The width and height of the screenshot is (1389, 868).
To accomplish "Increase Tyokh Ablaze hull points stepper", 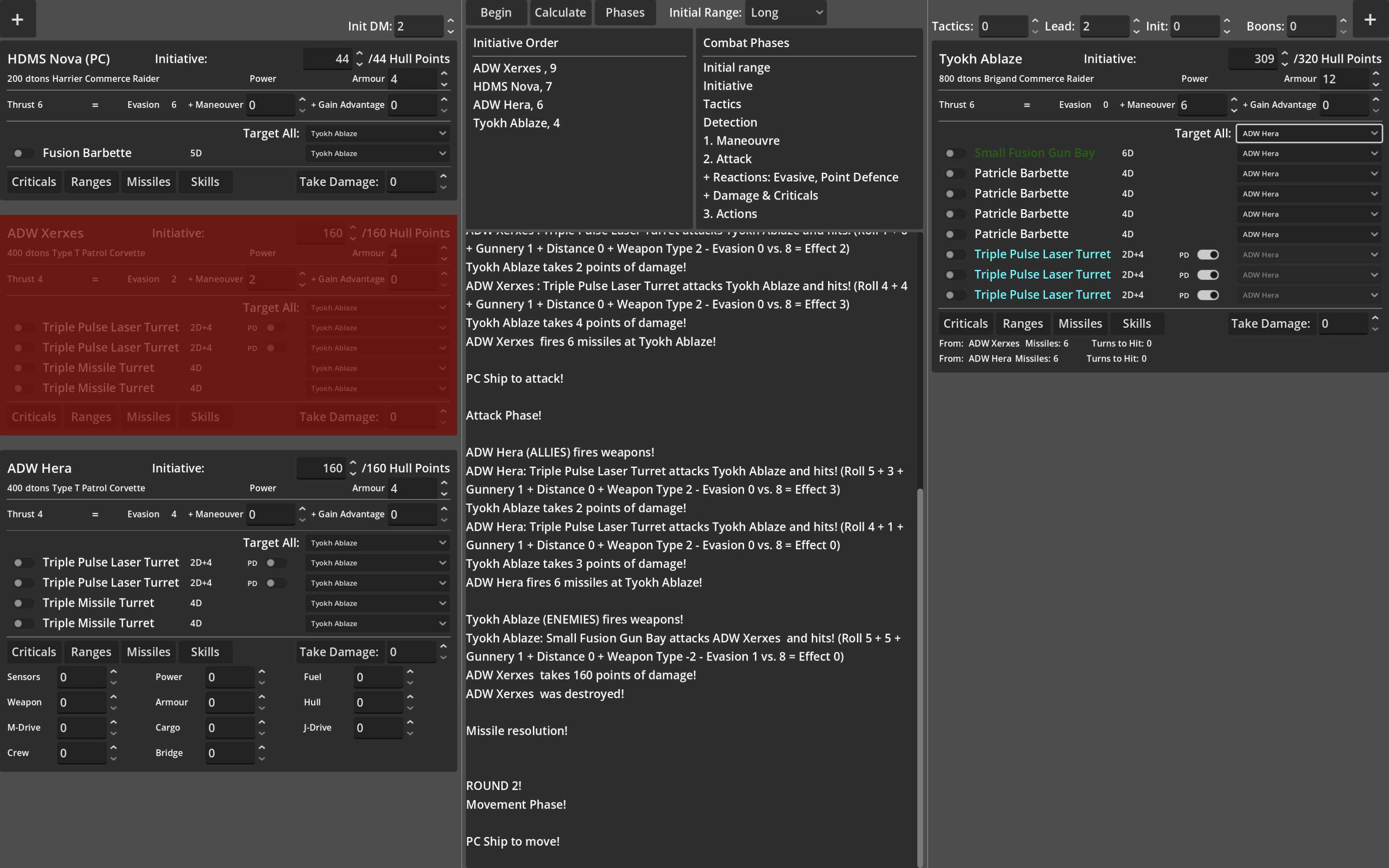I will 1284,53.
